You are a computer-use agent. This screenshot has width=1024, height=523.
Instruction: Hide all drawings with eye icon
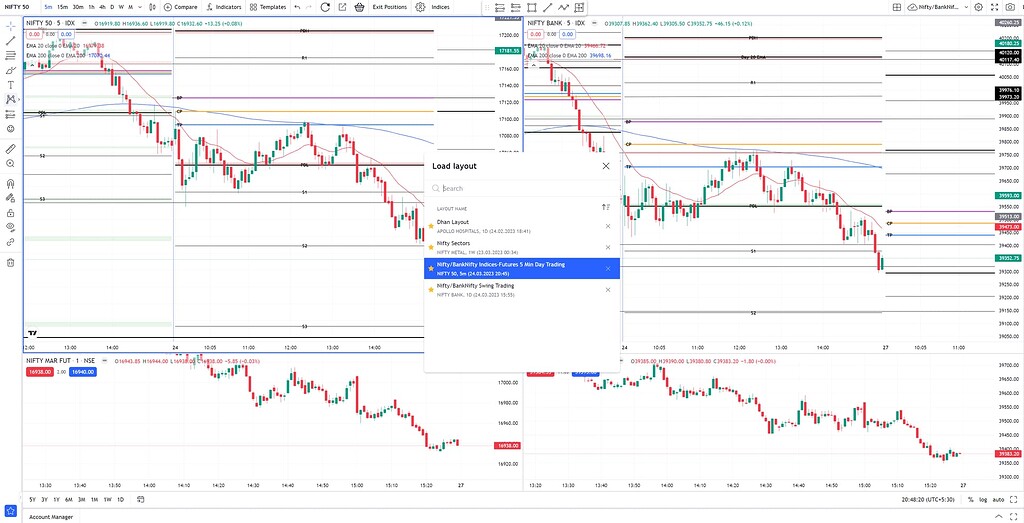coord(10,227)
